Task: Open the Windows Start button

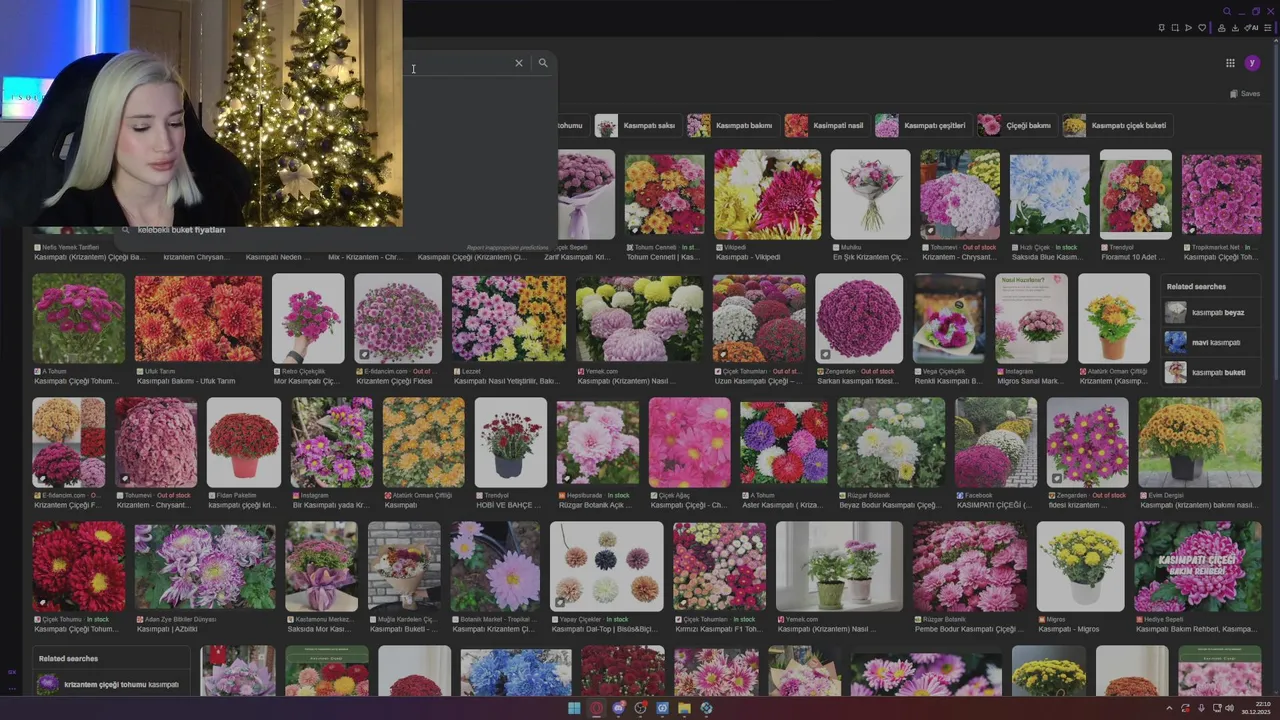Action: [574, 708]
